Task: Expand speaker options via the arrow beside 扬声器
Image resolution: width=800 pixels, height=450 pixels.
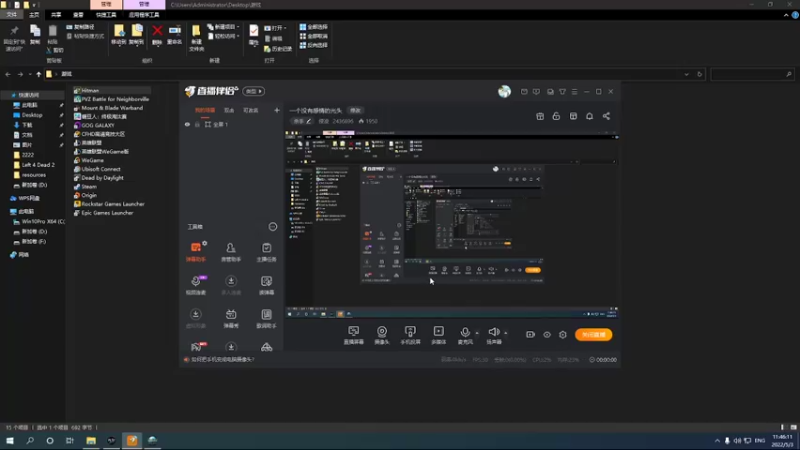Action: (x=506, y=333)
